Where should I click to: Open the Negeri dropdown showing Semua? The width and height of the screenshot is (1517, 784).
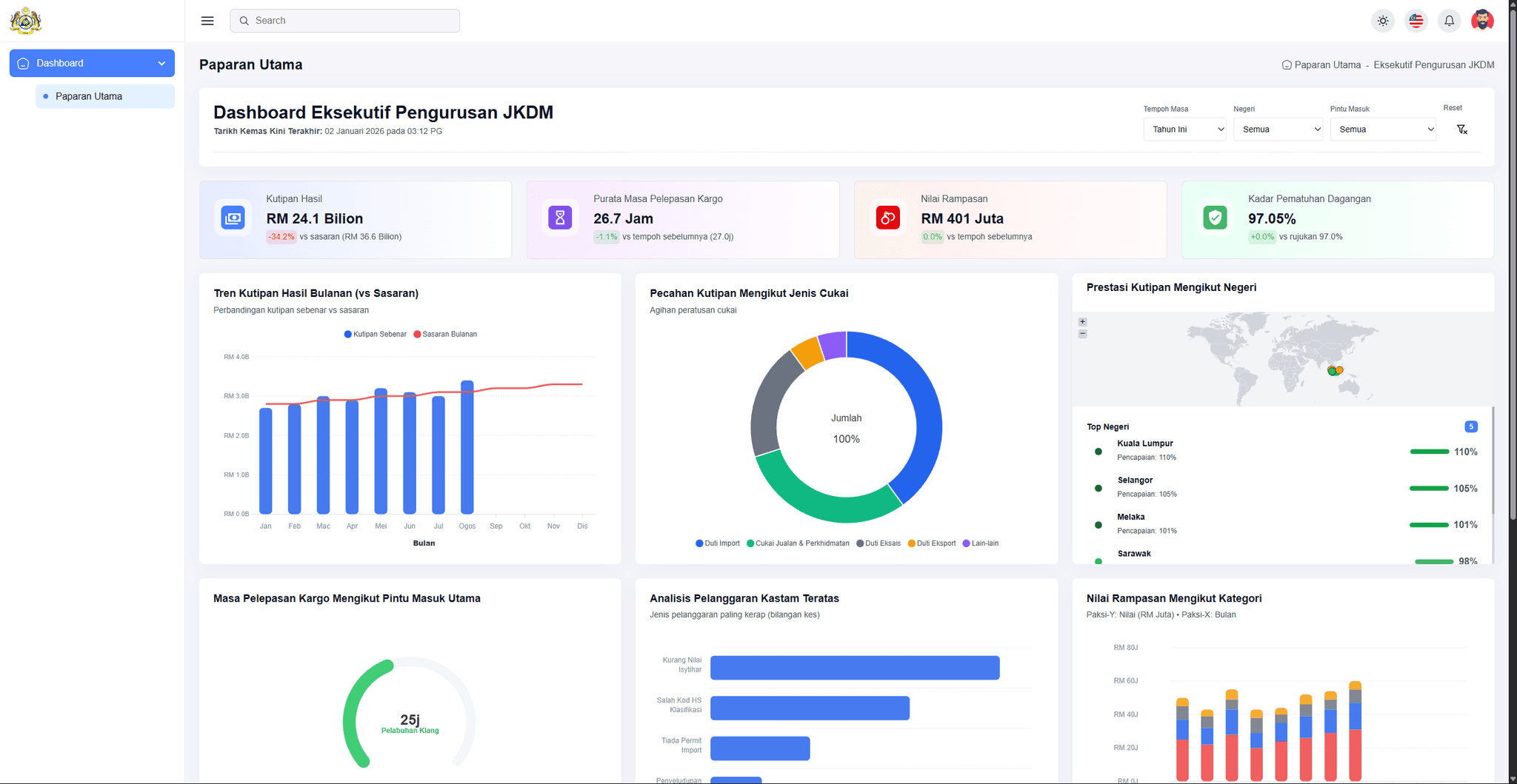point(1278,129)
